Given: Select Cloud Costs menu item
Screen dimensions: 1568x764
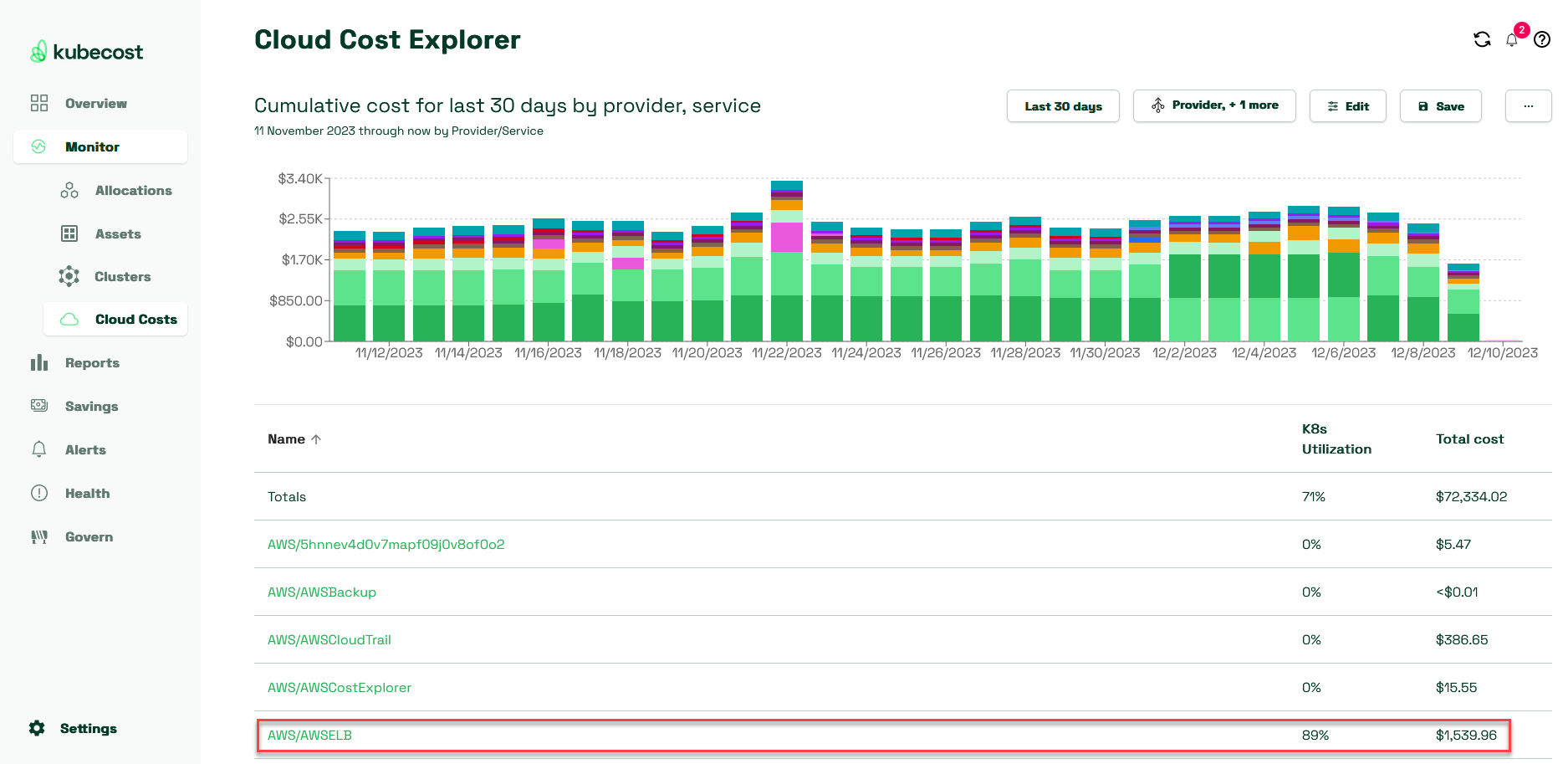Looking at the screenshot, I should tap(115, 319).
